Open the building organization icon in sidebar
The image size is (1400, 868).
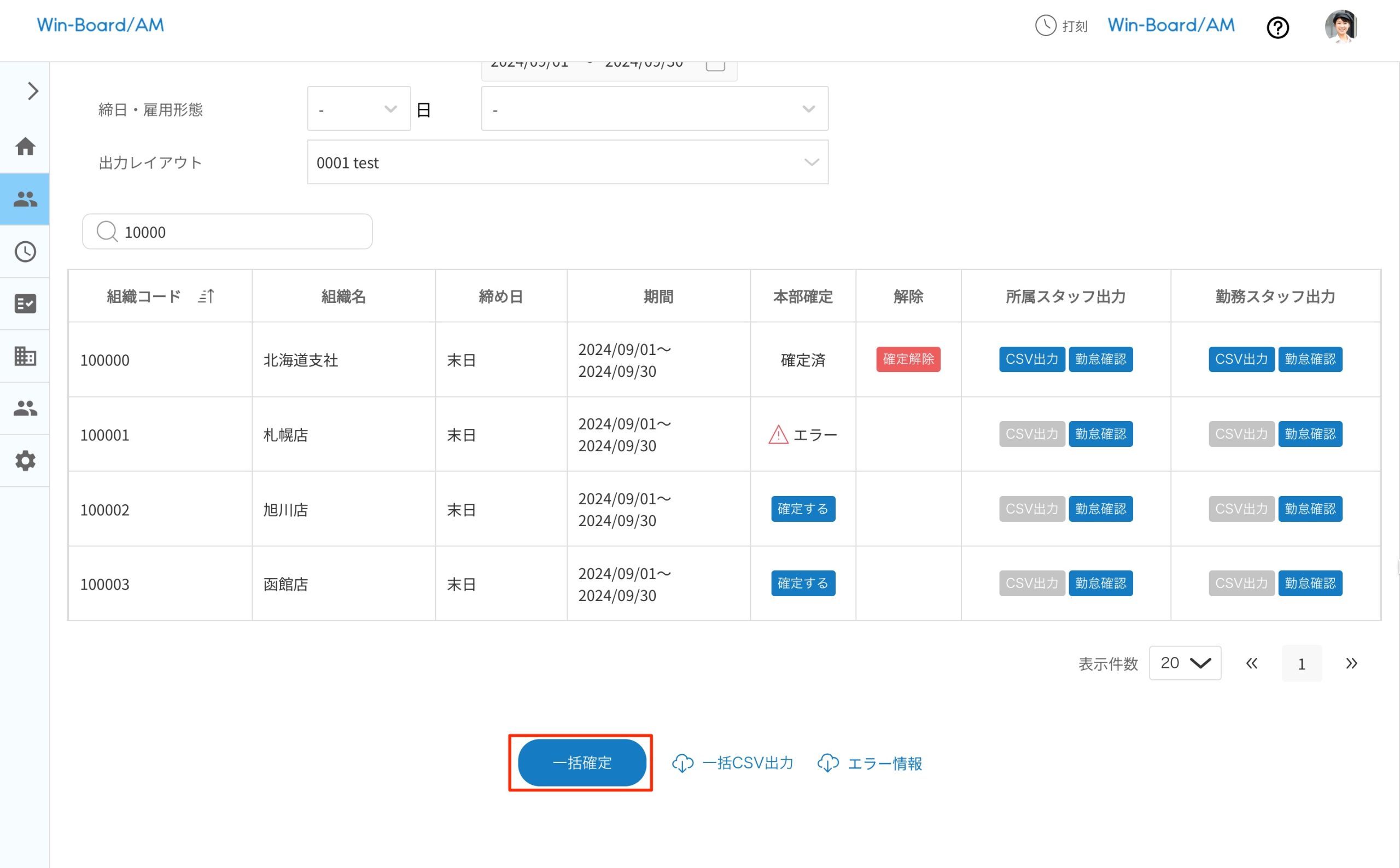pos(25,356)
